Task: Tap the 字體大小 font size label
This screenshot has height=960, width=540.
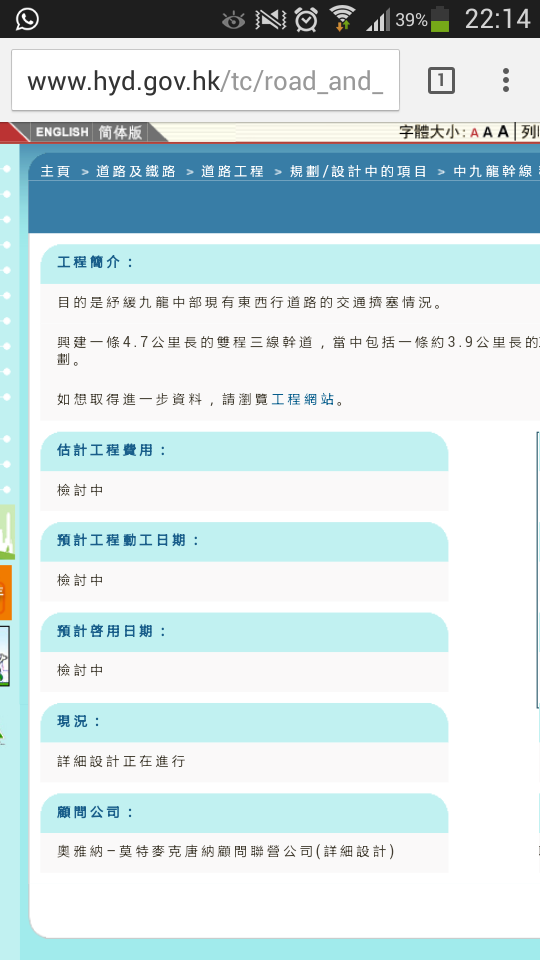Action: 432,132
